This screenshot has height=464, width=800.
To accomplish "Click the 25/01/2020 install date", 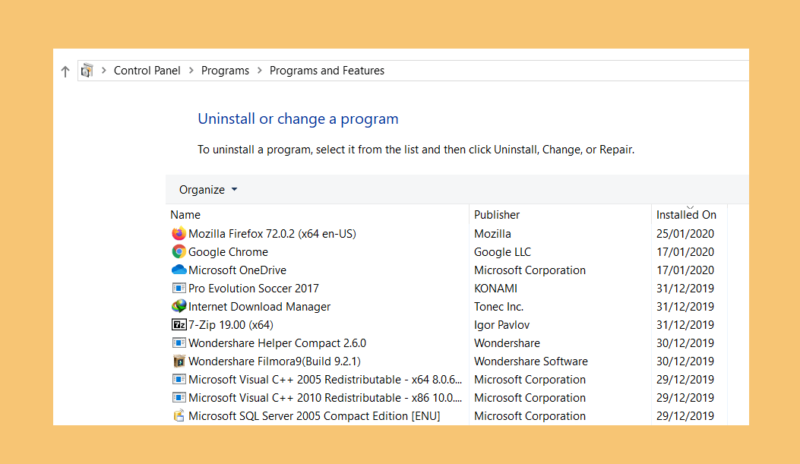I will pyautogui.click(x=685, y=234).
